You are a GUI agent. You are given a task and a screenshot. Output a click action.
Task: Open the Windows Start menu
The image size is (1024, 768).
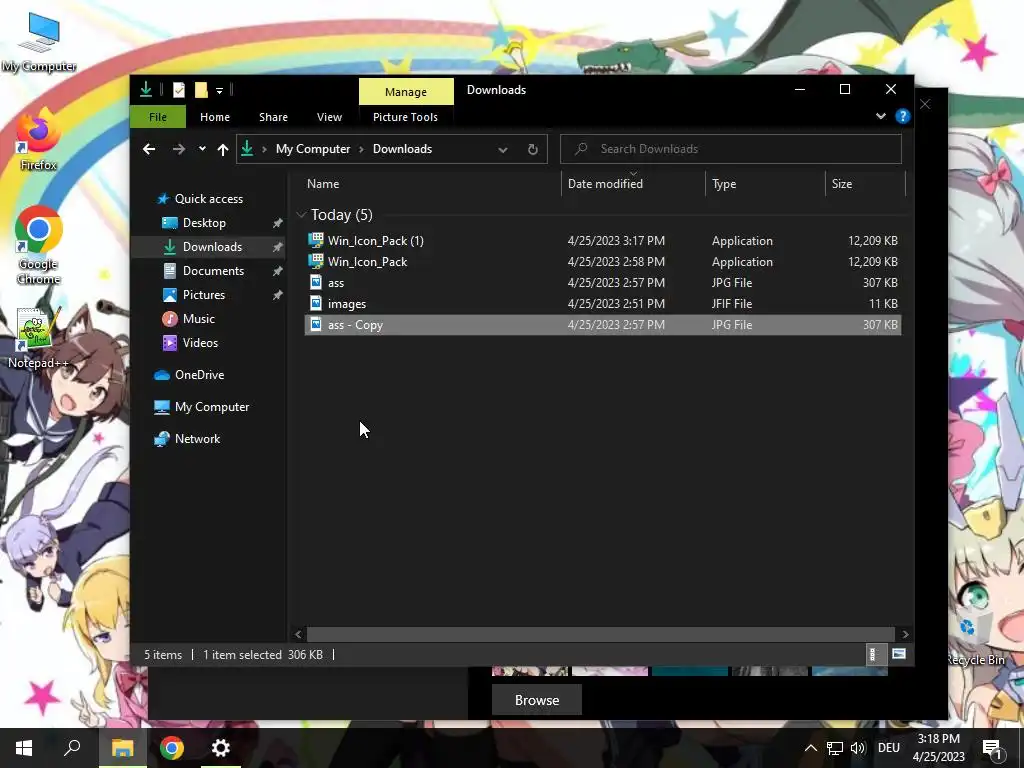24,748
